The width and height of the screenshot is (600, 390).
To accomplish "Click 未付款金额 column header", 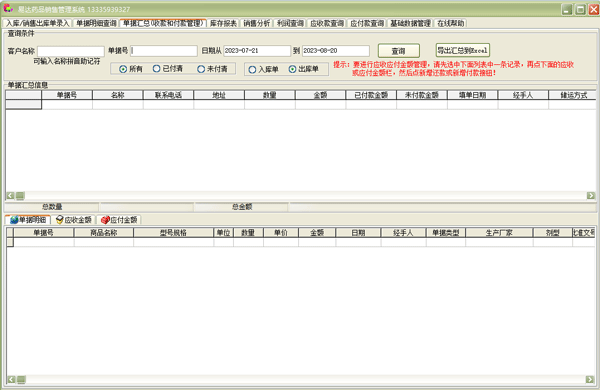I will pos(422,95).
